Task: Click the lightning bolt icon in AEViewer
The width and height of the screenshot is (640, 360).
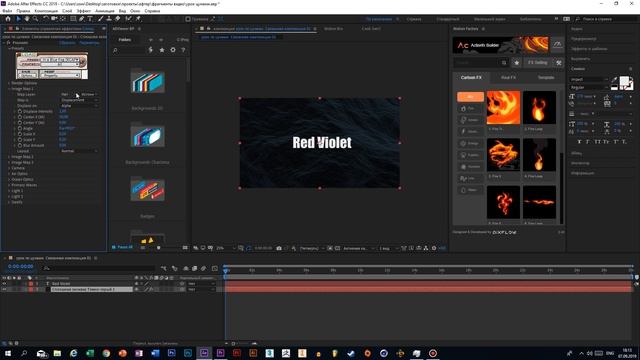Action: point(151,50)
